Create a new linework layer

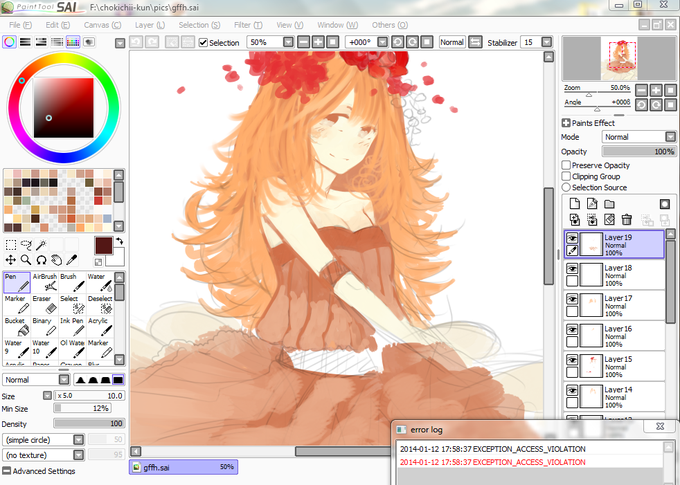(x=592, y=203)
